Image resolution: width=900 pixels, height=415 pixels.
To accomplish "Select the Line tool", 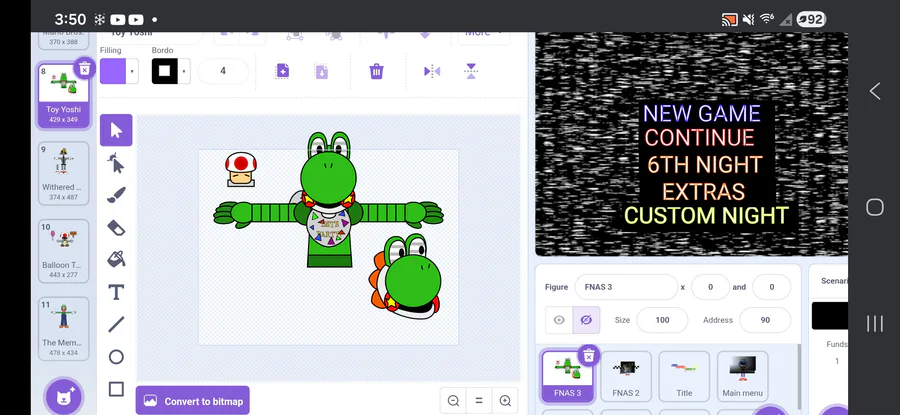I will click(116, 324).
